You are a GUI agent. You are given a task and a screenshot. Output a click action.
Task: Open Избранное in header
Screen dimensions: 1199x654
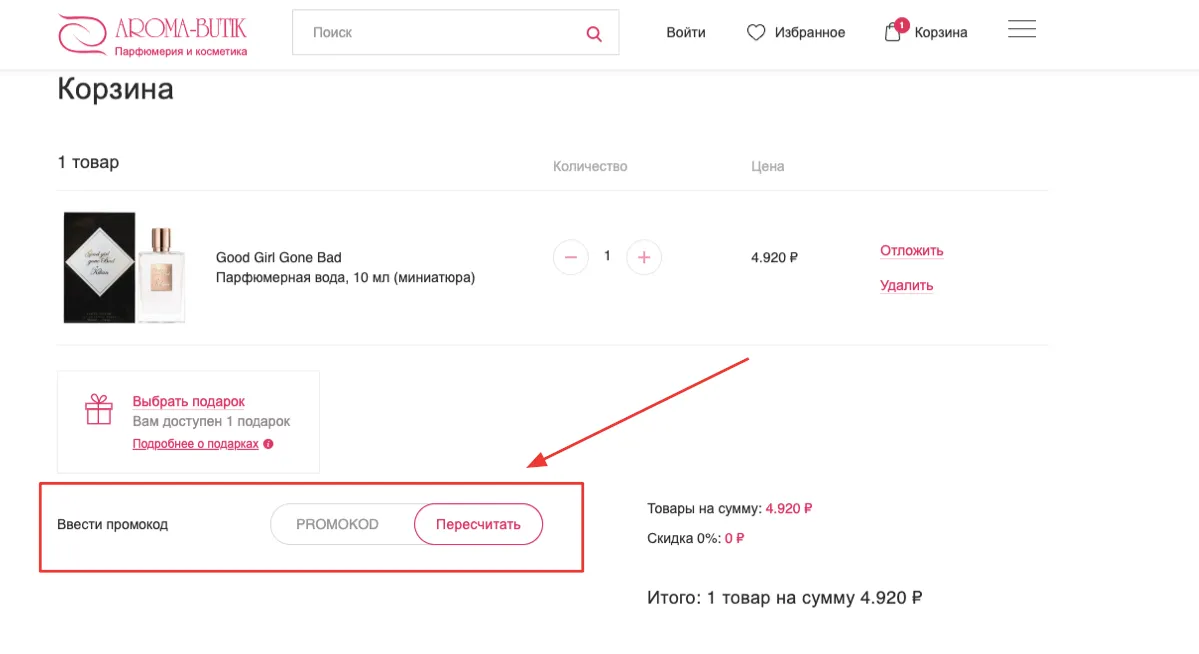click(810, 32)
